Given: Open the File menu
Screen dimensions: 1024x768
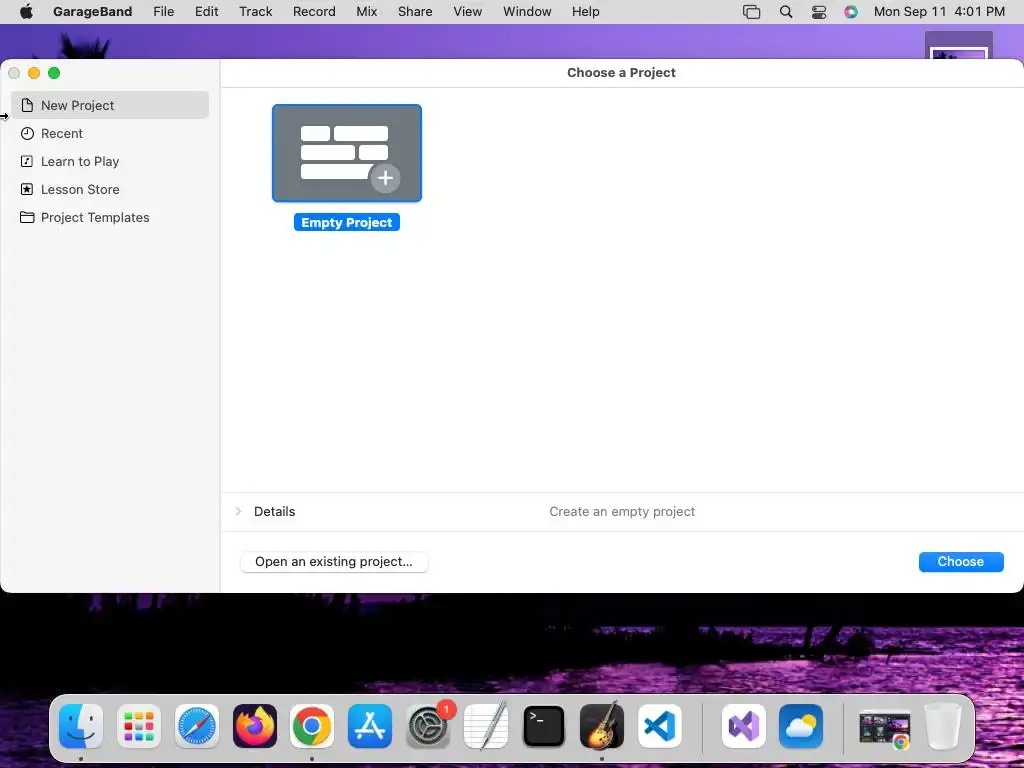Looking at the screenshot, I should (163, 12).
